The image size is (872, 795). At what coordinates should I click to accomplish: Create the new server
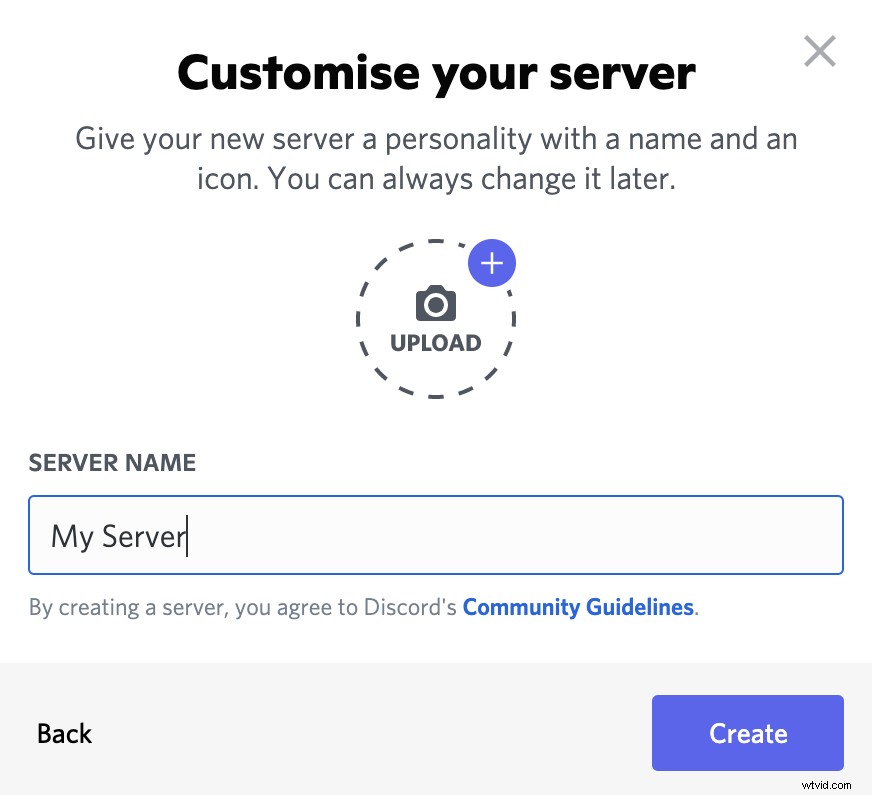point(747,733)
